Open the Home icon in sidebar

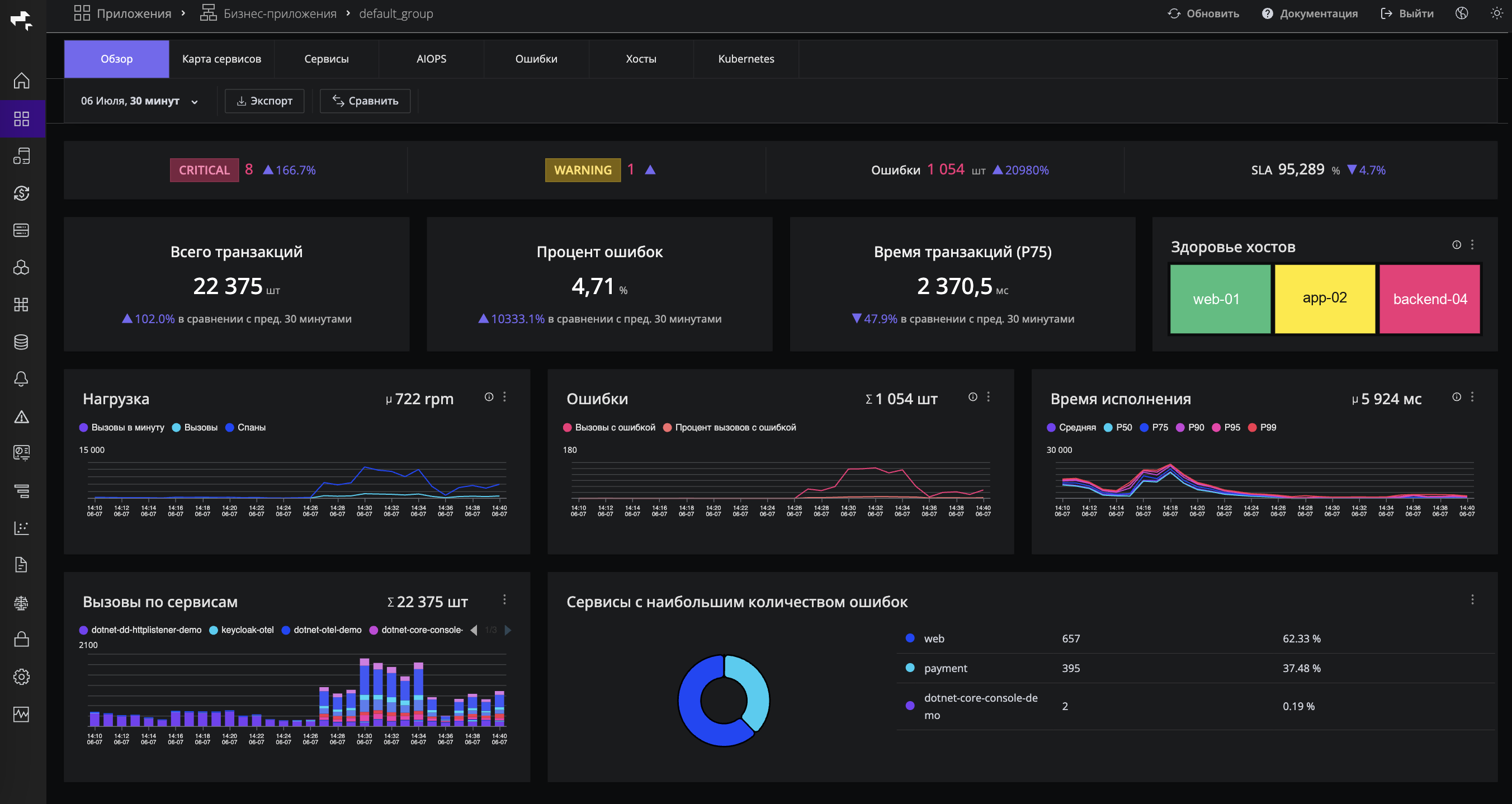(x=22, y=81)
